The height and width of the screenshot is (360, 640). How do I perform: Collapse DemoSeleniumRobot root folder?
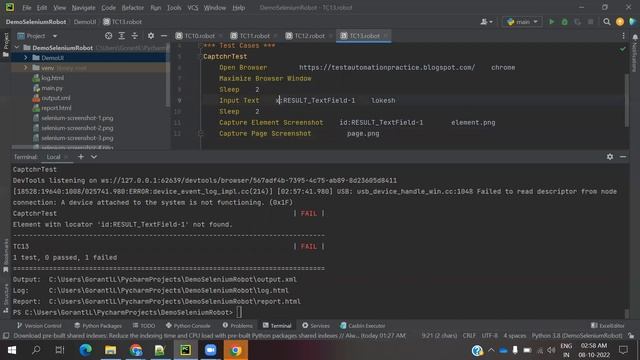pyautogui.click(x=17, y=48)
